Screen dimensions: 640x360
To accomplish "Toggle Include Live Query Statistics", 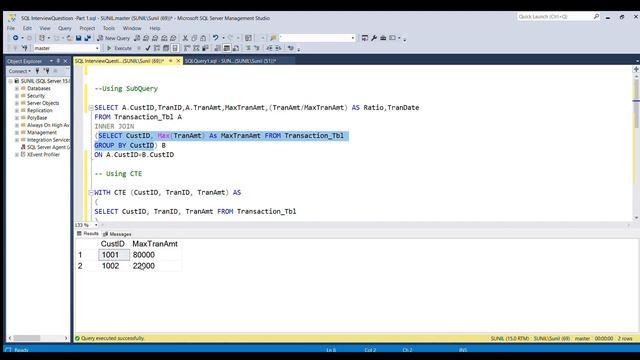I will (196, 48).
